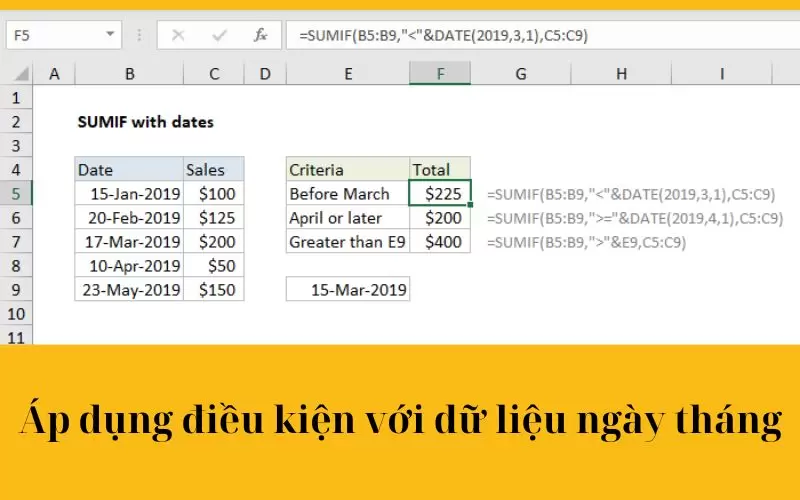Click cell containing 20-Feb-2019
Image resolution: width=800 pixels, height=500 pixels.
click(x=129, y=217)
